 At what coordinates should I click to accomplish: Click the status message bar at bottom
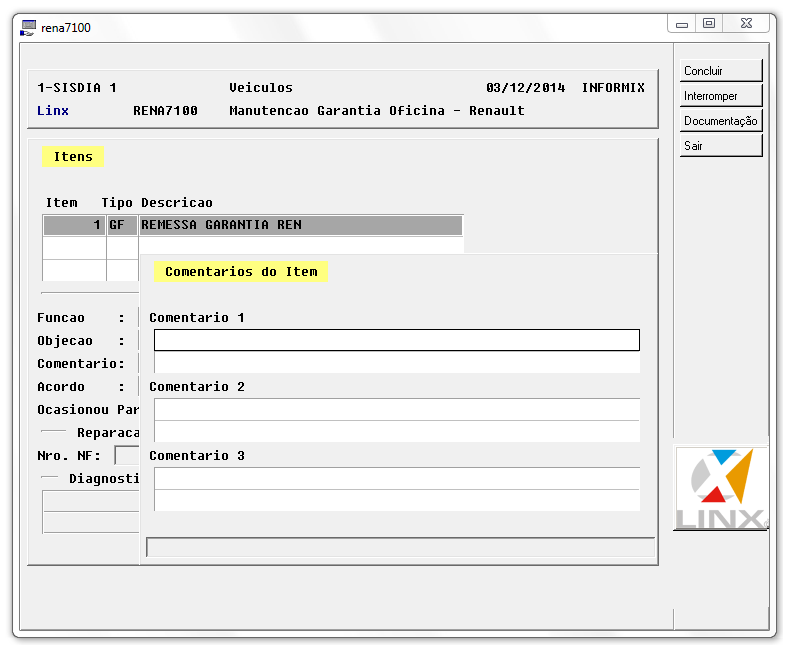point(401,547)
